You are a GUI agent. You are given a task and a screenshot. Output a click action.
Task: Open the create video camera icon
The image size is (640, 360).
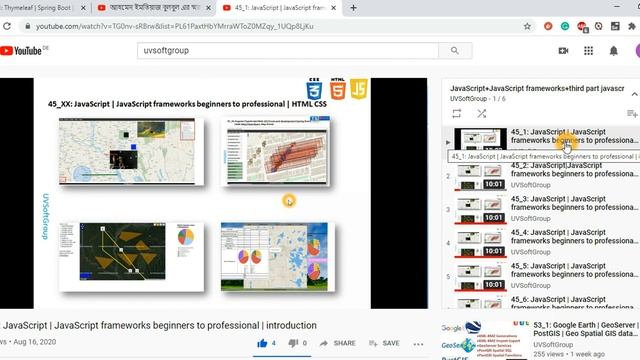pos(563,51)
